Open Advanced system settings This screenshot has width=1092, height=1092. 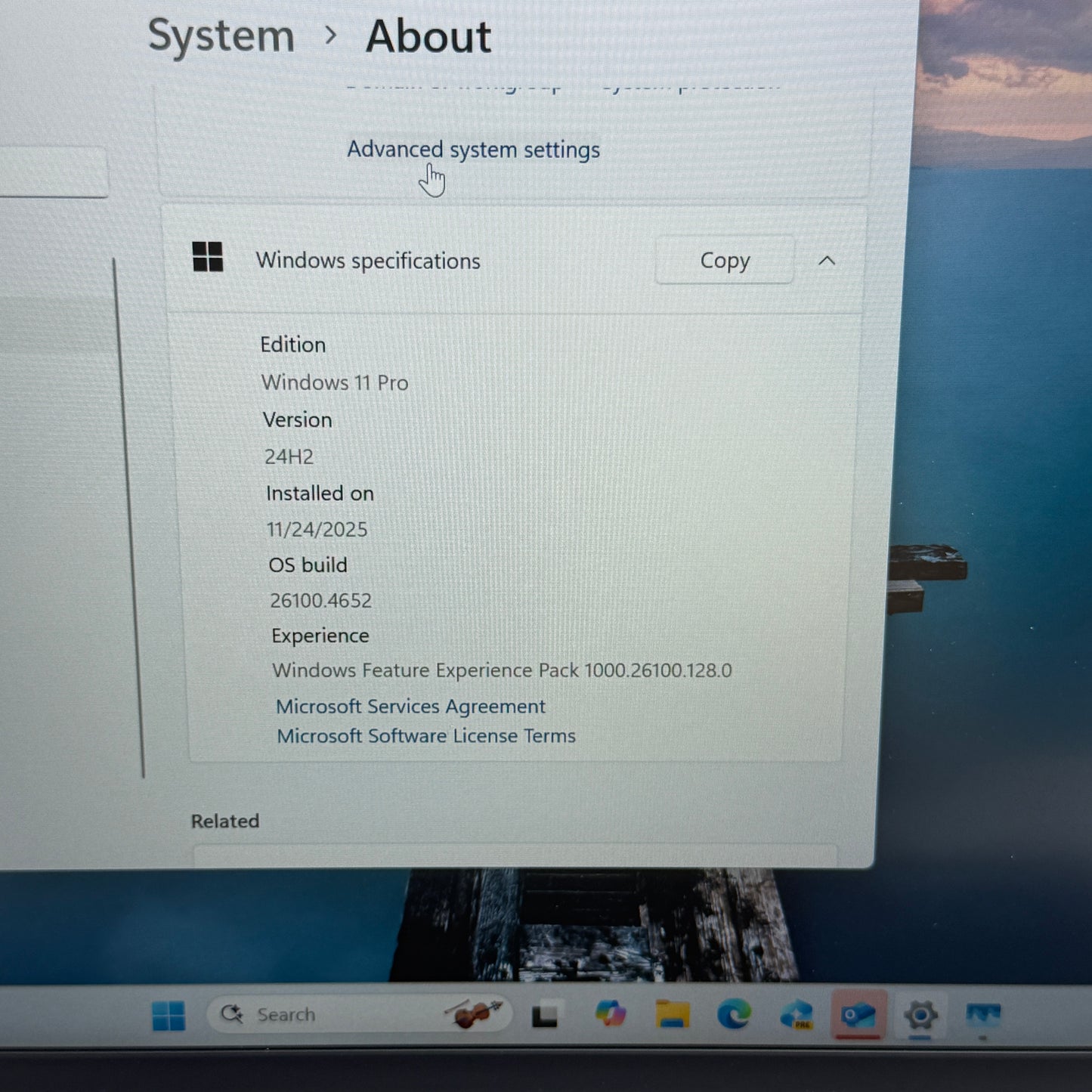click(473, 150)
